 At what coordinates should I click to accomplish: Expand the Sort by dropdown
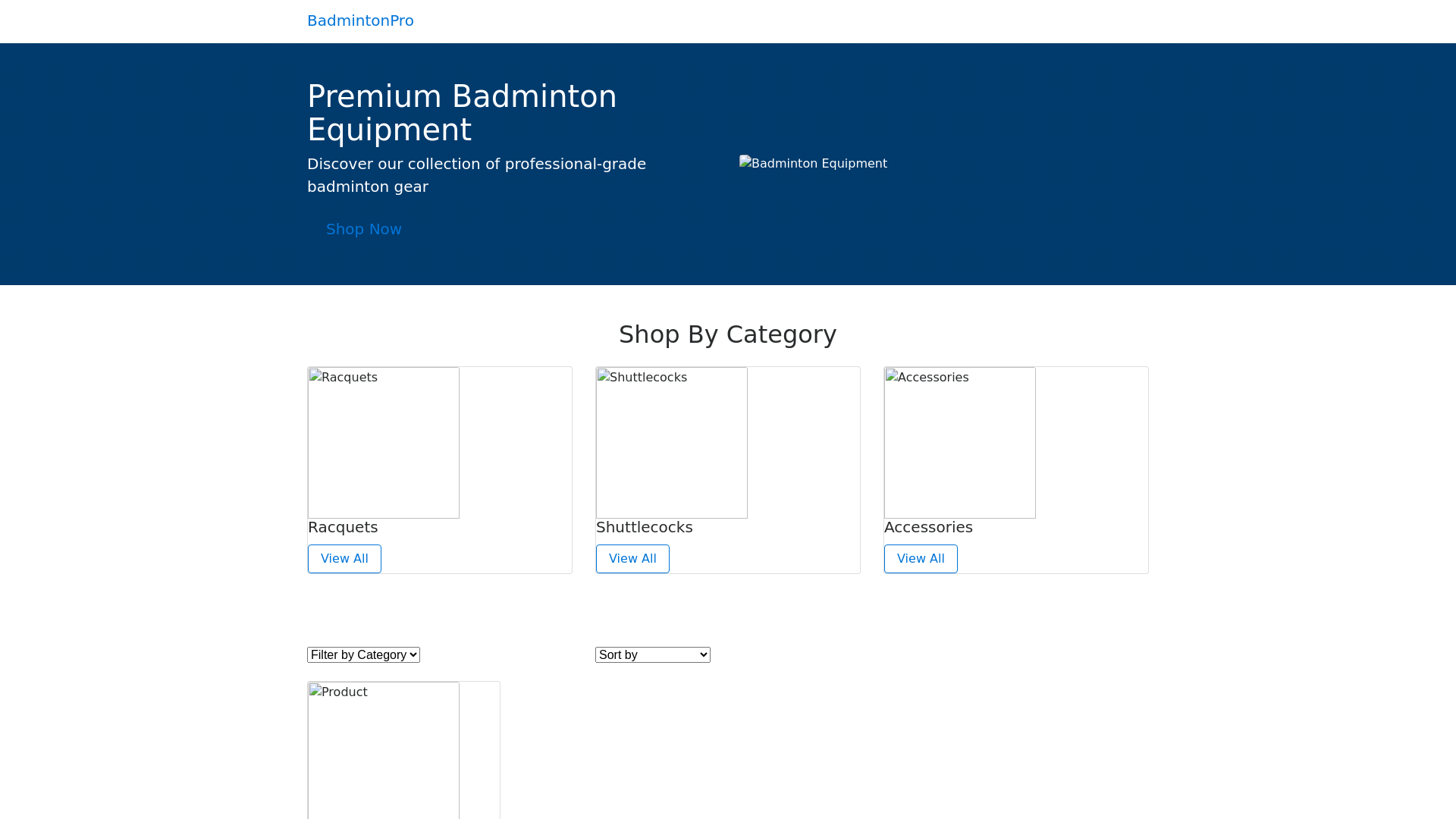[x=652, y=654]
